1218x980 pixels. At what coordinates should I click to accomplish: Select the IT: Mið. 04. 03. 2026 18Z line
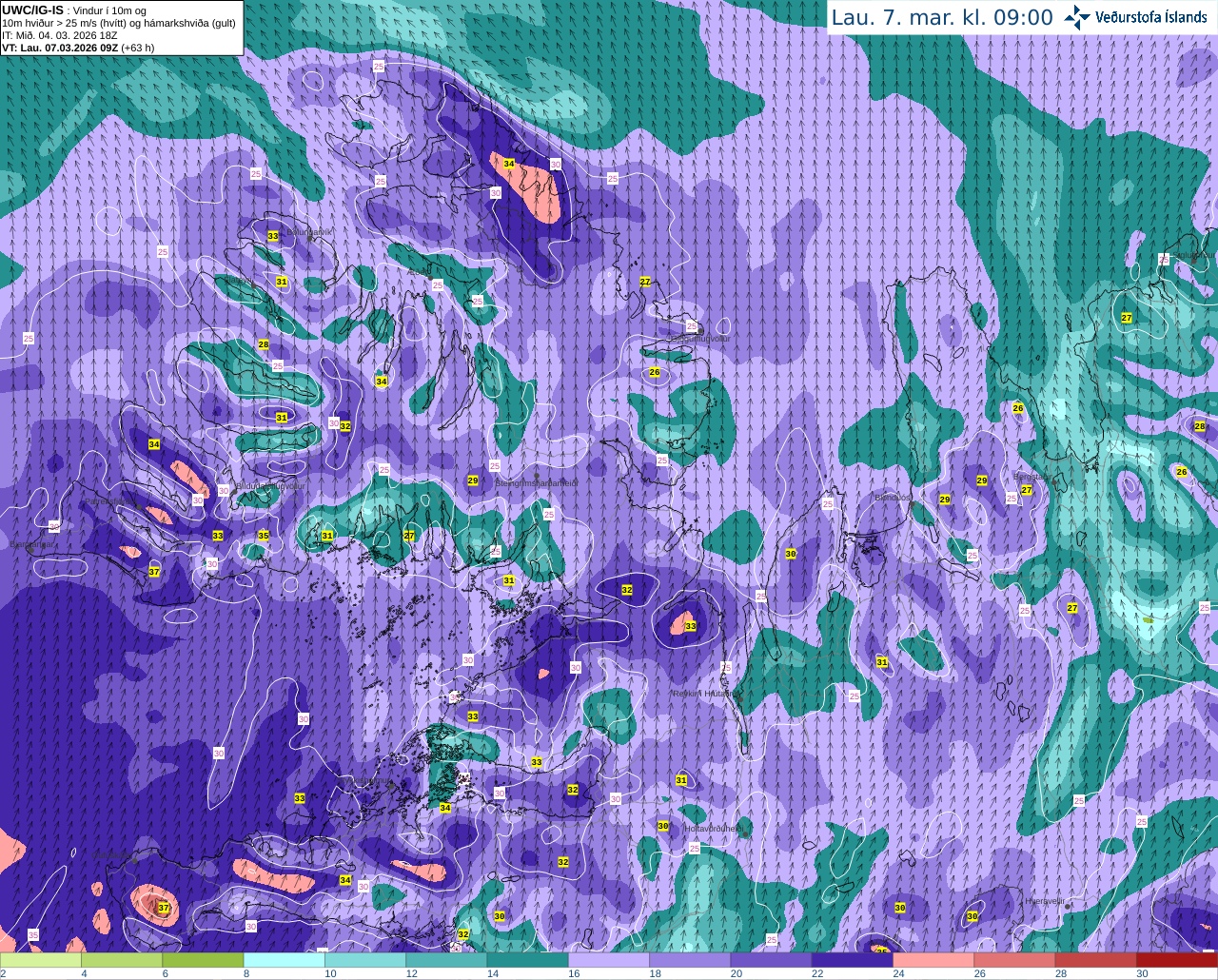(60, 35)
